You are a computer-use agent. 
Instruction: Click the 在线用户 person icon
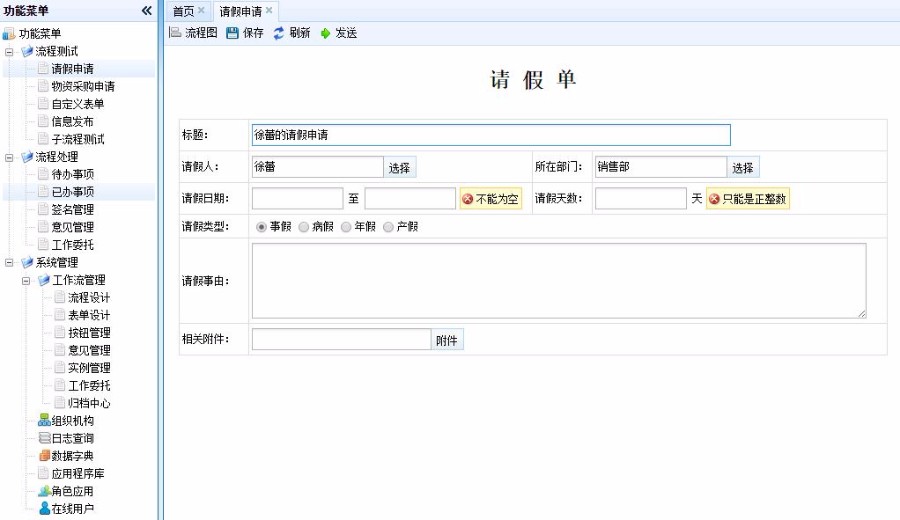tap(44, 509)
